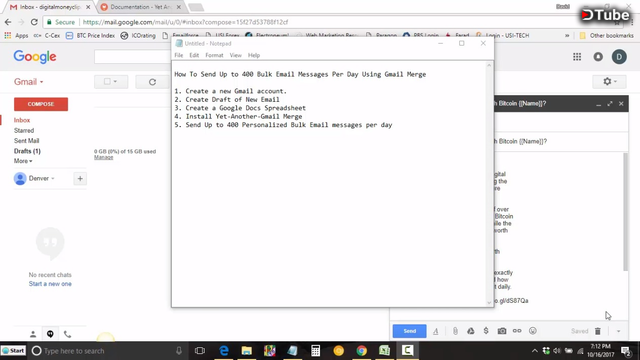The image size is (640, 360).
Task: Open the Starred folder
Action: coord(24,131)
